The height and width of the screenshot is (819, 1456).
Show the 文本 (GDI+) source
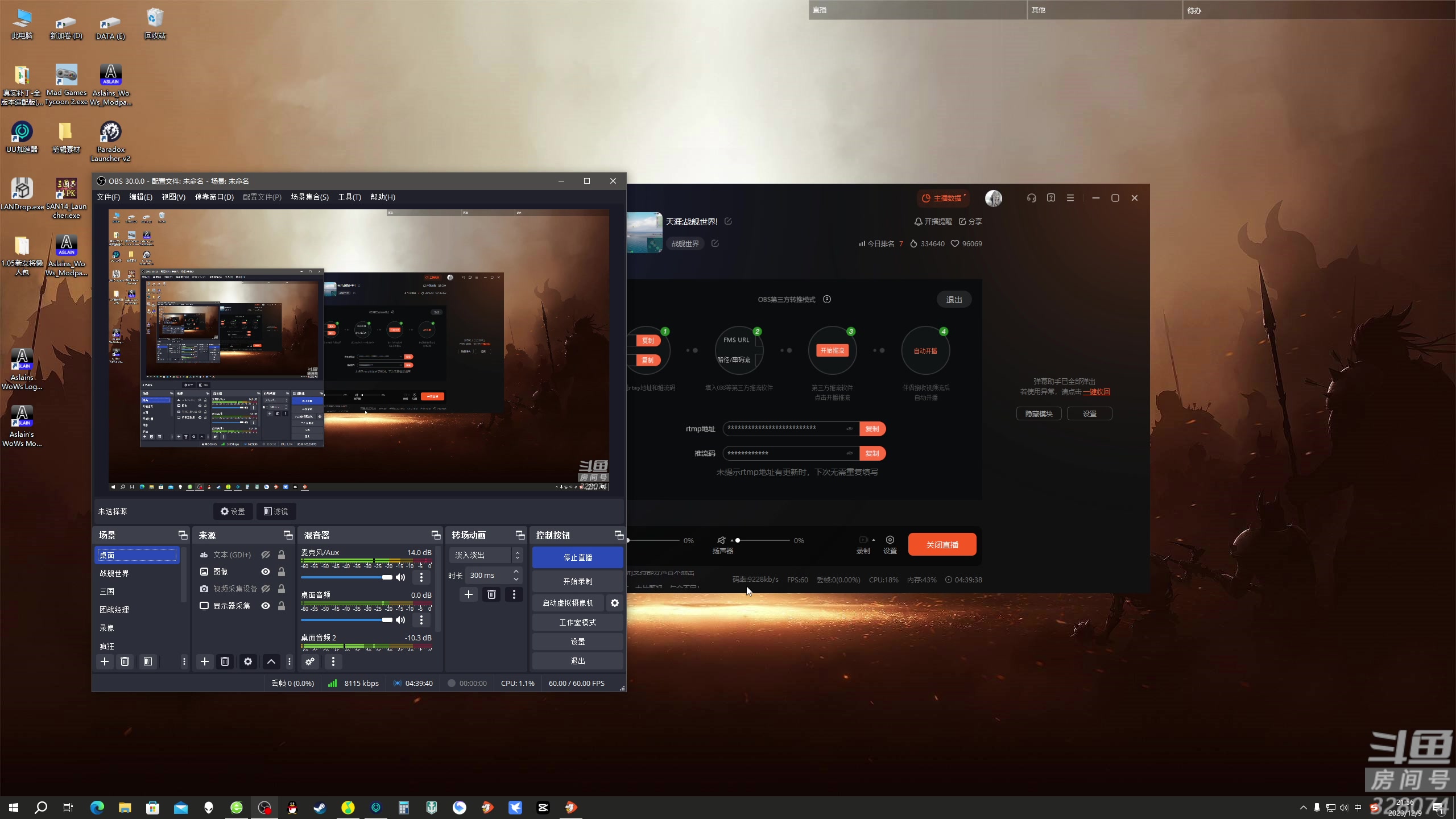266,555
